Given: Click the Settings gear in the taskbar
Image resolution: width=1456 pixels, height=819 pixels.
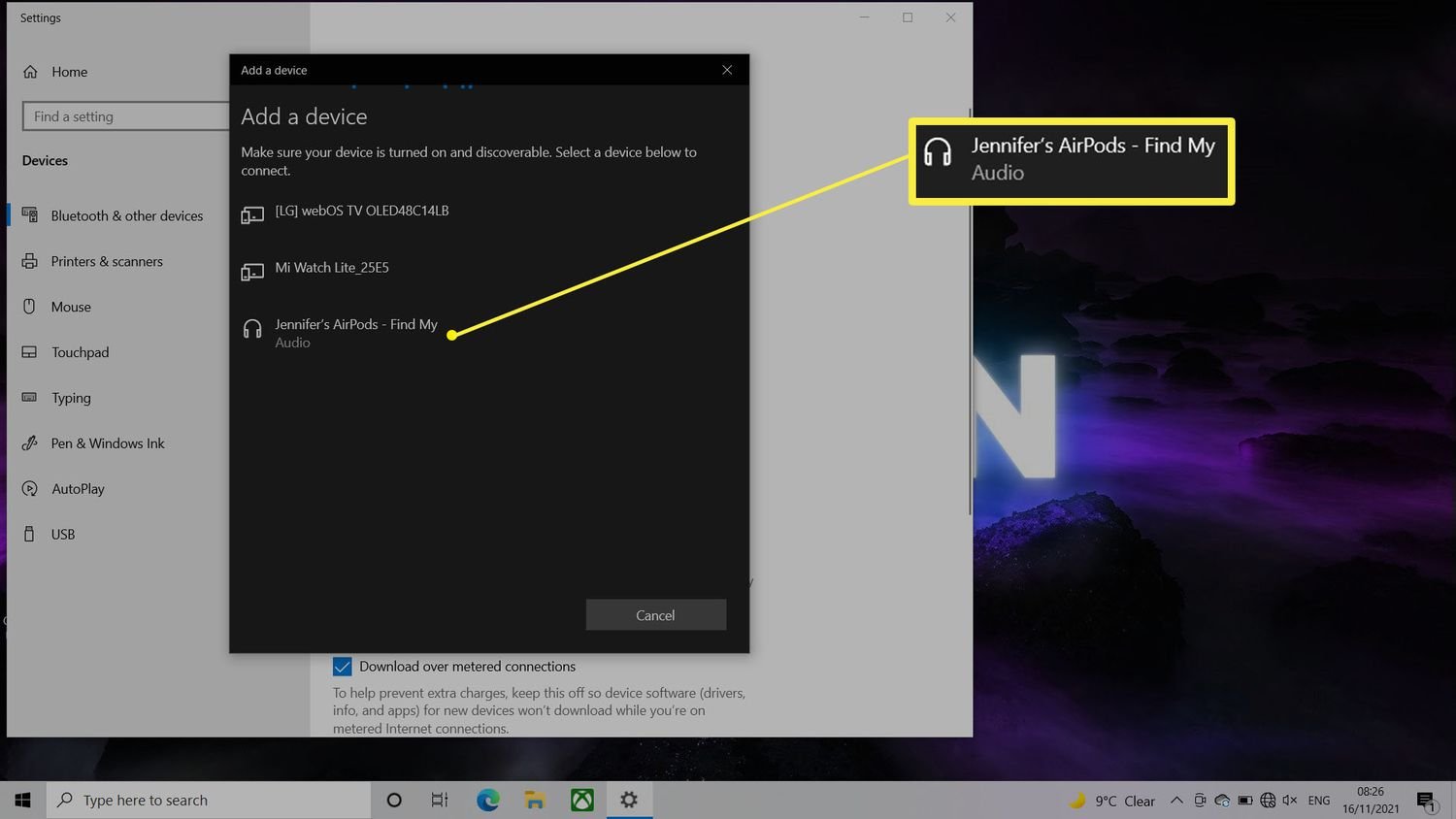Looking at the screenshot, I should [x=629, y=801].
